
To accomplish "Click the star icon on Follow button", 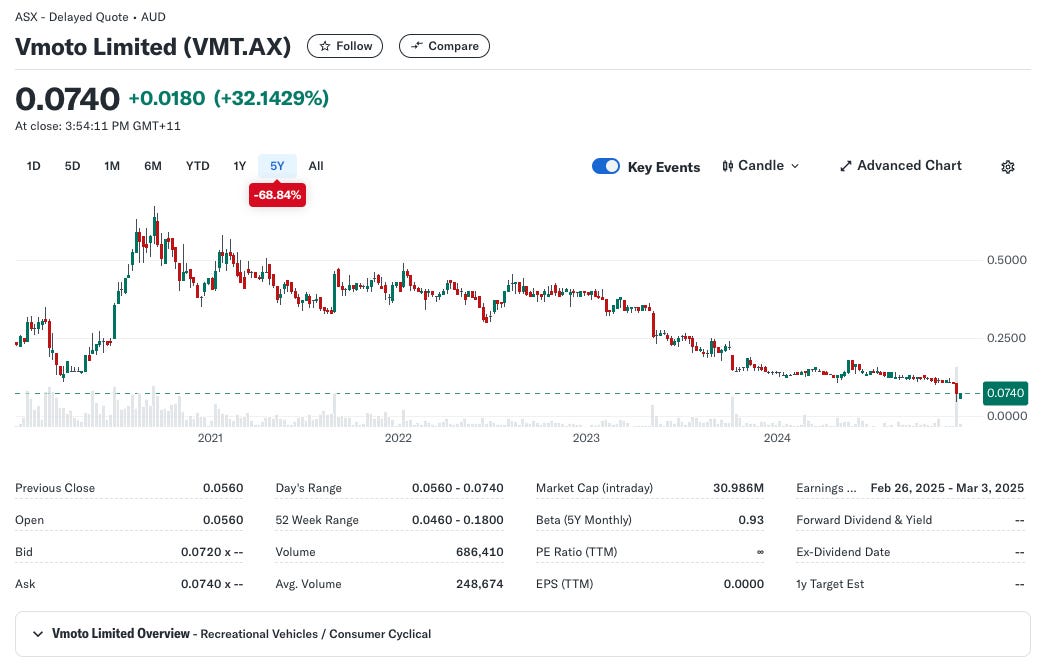I will pos(325,46).
